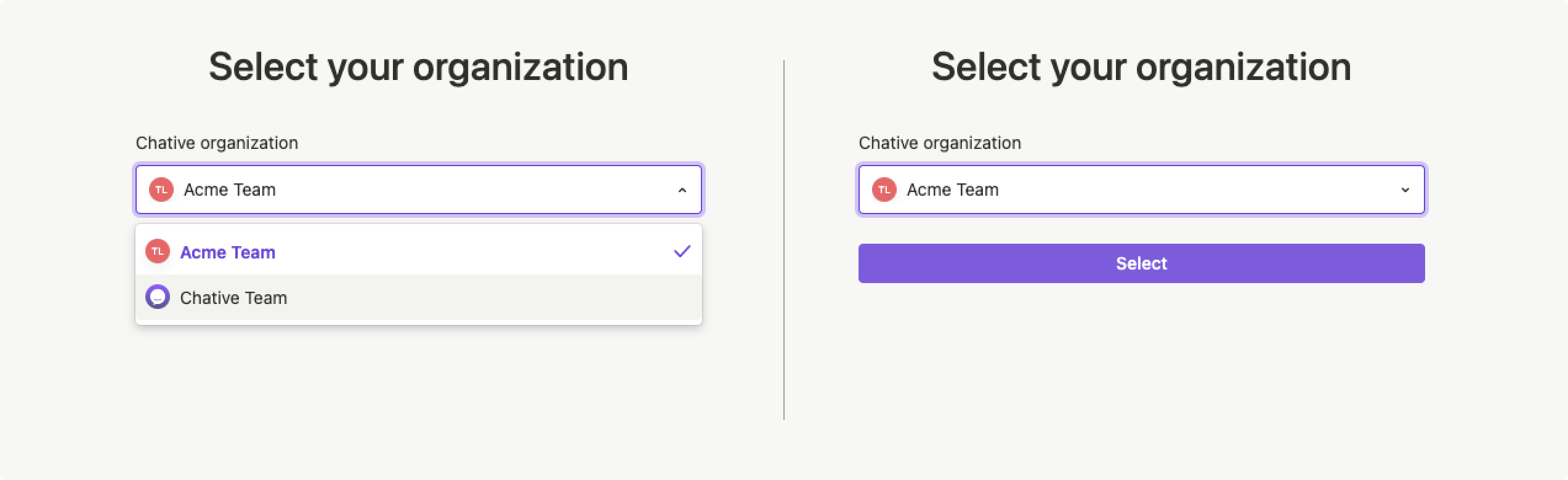Image resolution: width=1568 pixels, height=480 pixels.
Task: Click inside the left dropdown input field
Action: point(419,190)
